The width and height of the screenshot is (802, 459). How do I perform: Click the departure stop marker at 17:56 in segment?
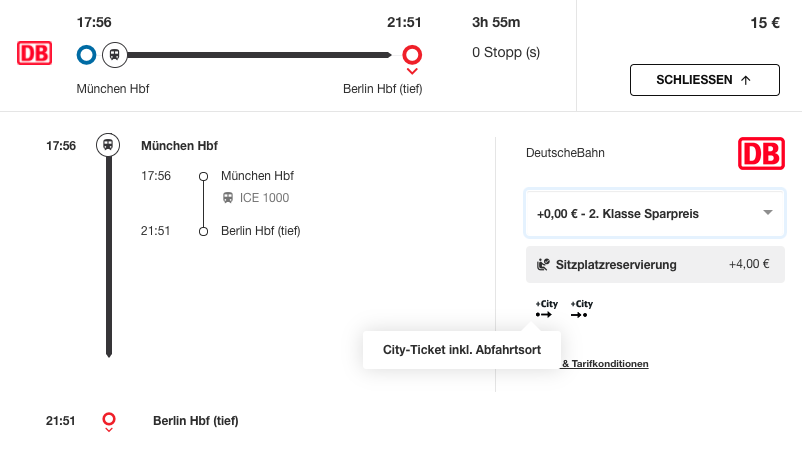(203, 176)
